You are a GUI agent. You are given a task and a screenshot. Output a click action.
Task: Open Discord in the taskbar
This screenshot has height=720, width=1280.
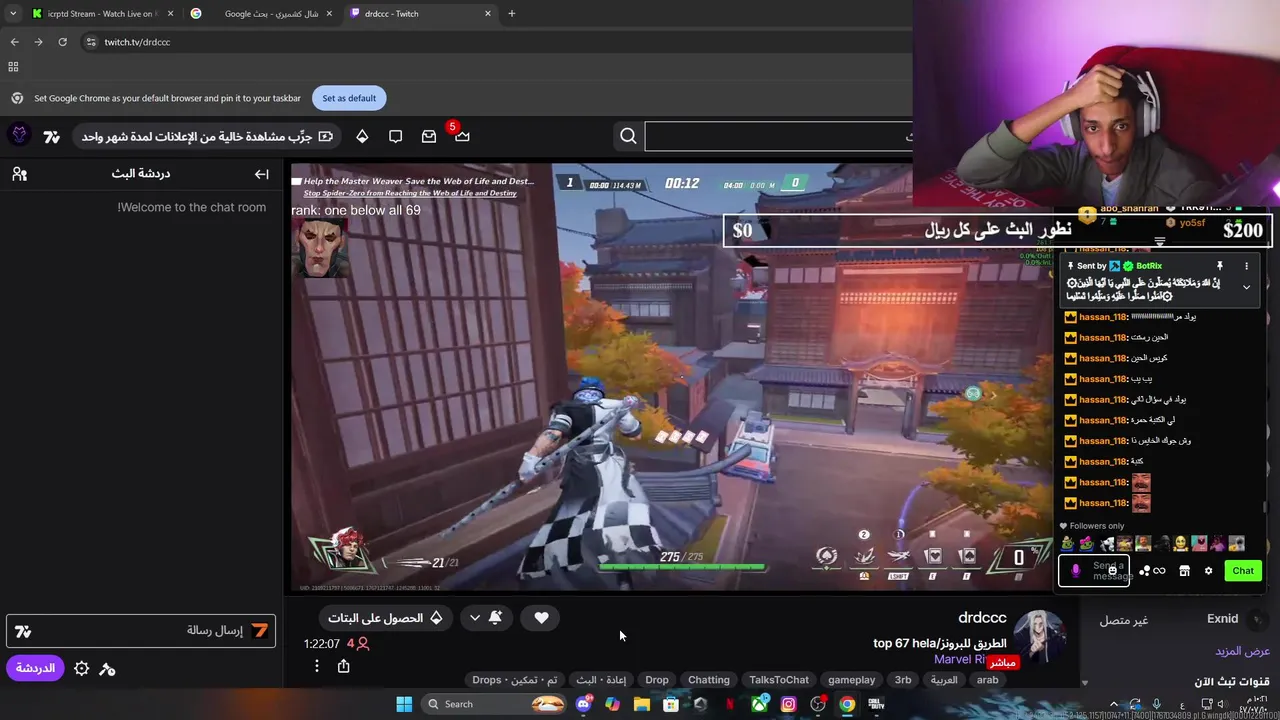click(584, 704)
